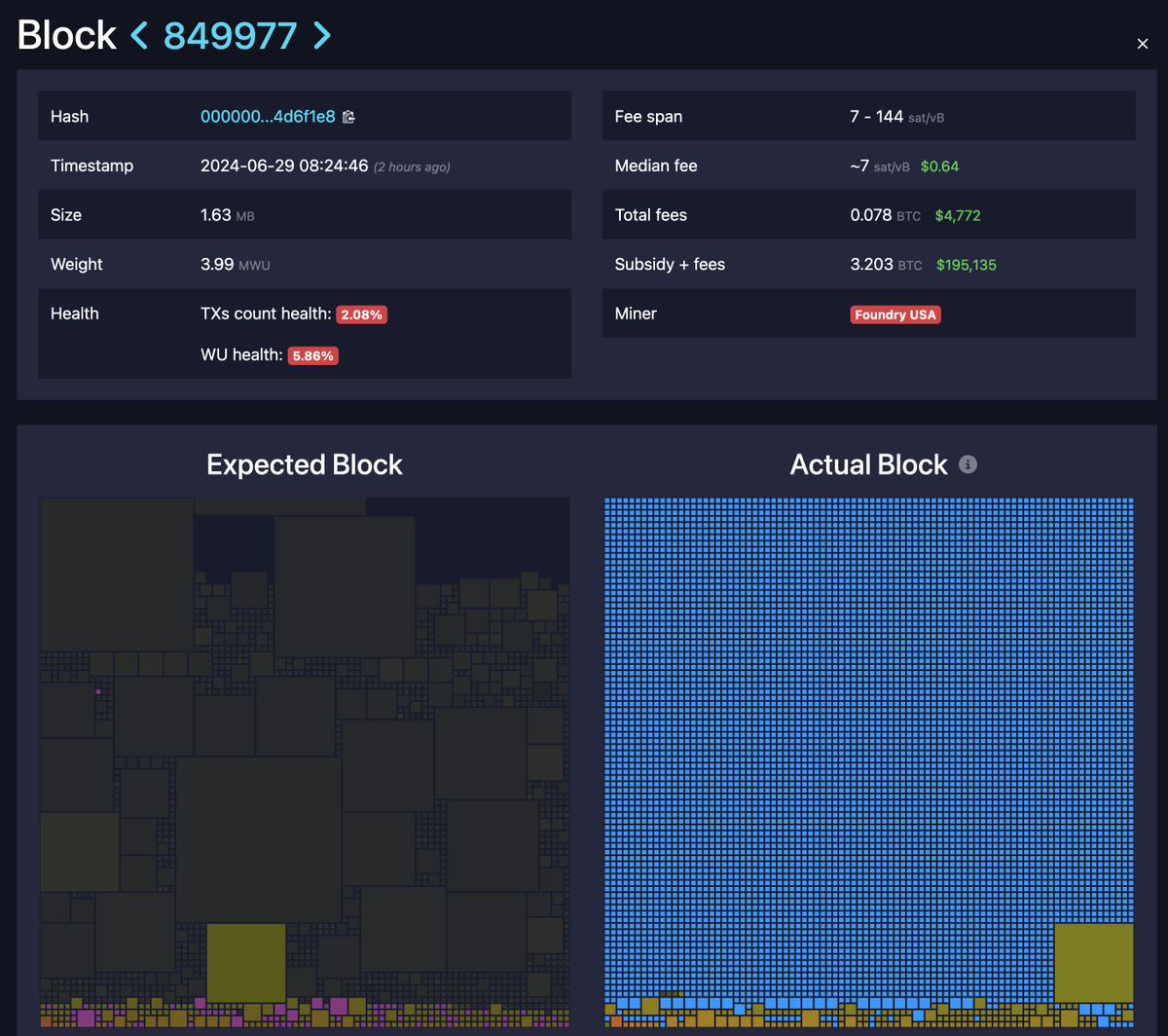
Task: Click the WU health 5.86% badge
Action: coord(313,356)
